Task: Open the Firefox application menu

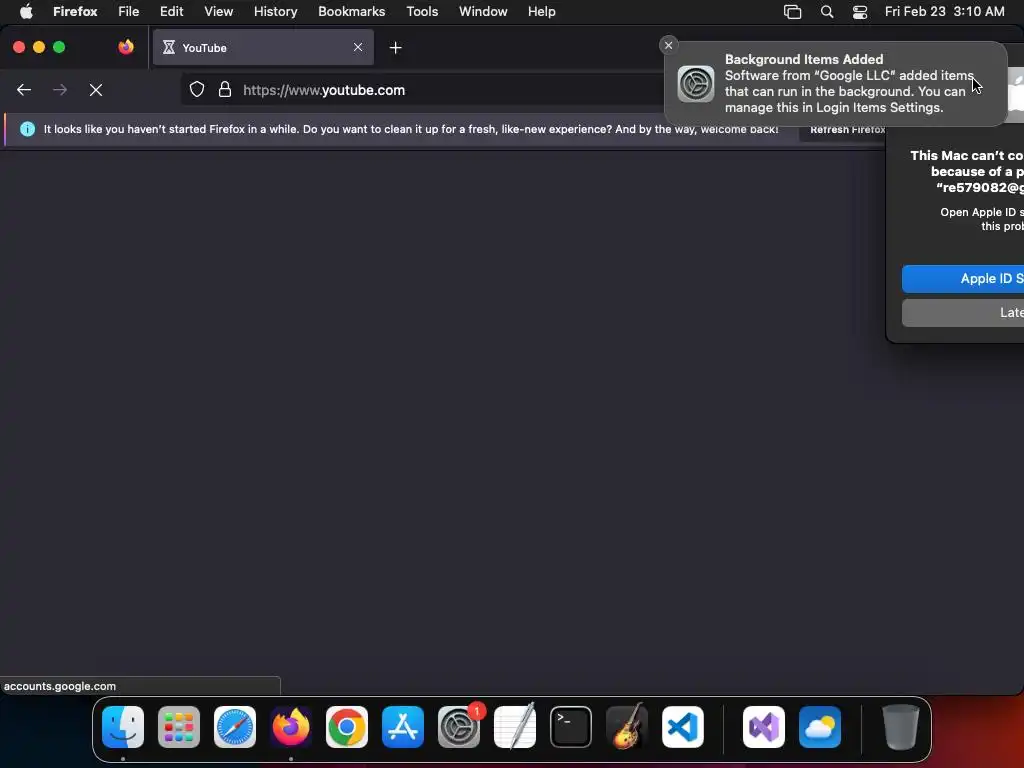Action: pos(75,12)
